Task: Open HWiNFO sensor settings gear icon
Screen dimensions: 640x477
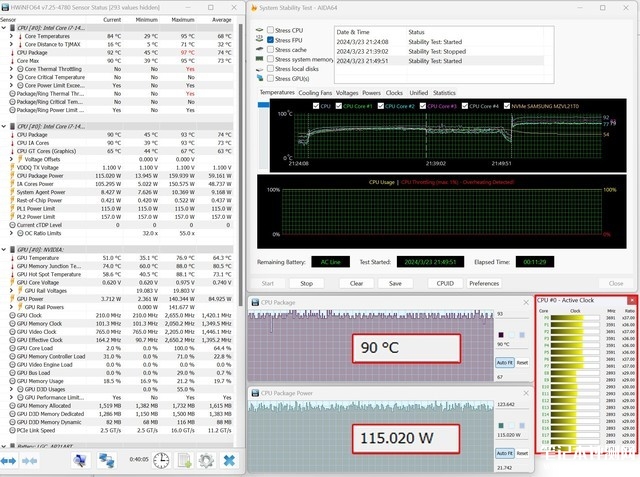Action: coord(206,460)
